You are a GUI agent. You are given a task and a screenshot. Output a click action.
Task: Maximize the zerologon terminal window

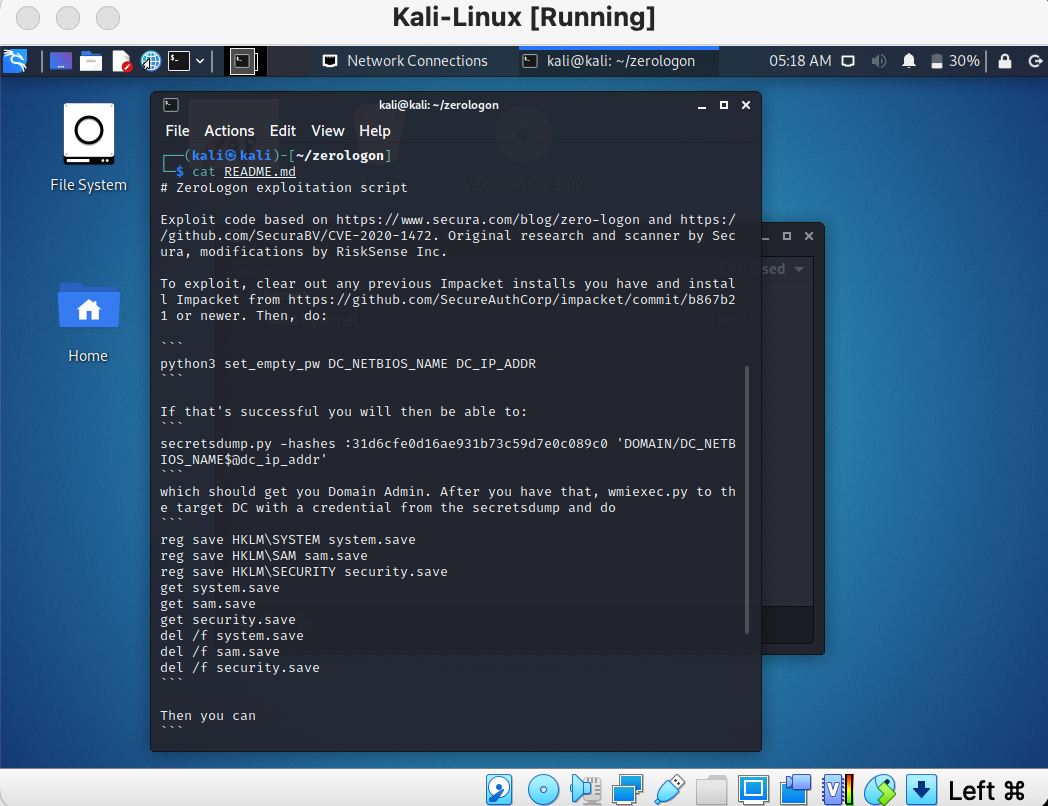tap(724, 105)
